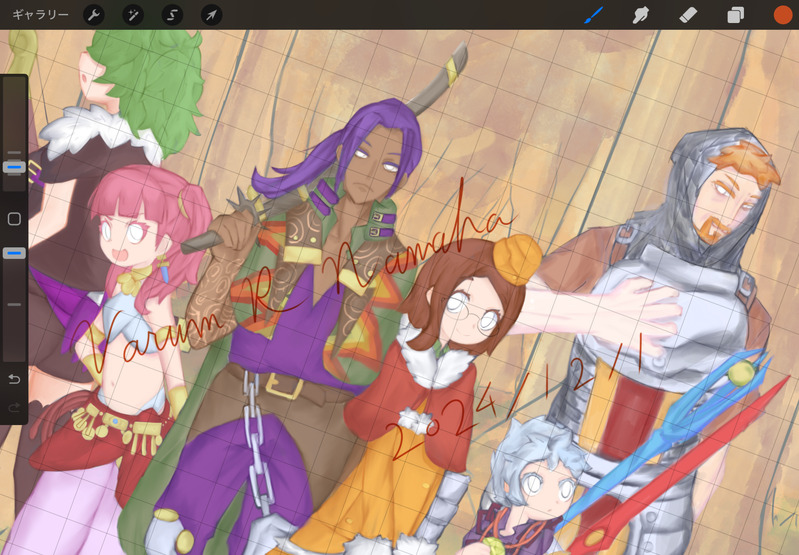Click the brush opacity slider handle
Image resolution: width=799 pixels, height=555 pixels.
(14, 253)
